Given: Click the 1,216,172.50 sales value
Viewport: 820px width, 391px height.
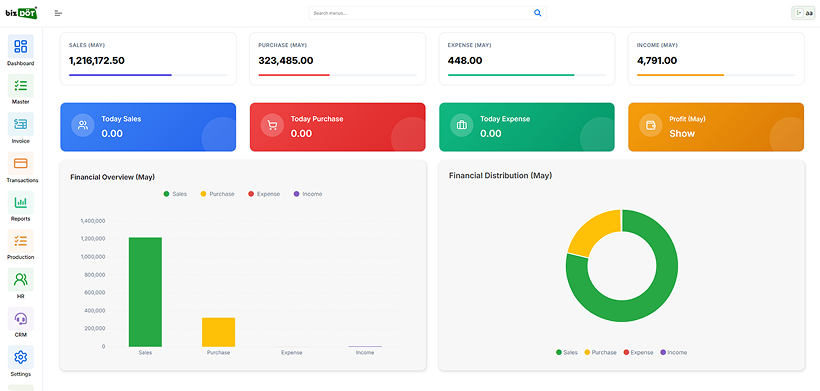Looking at the screenshot, I should pyautogui.click(x=97, y=61).
